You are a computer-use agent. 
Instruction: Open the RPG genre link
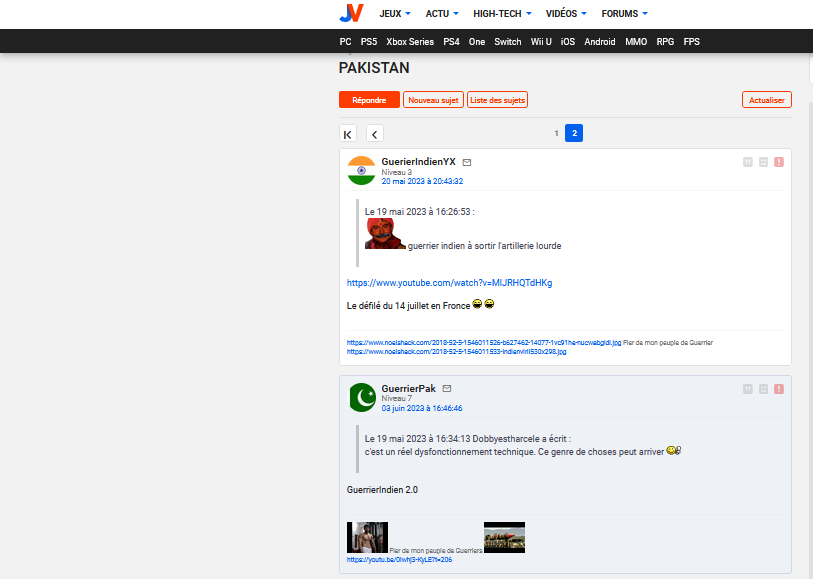pyautogui.click(x=665, y=42)
